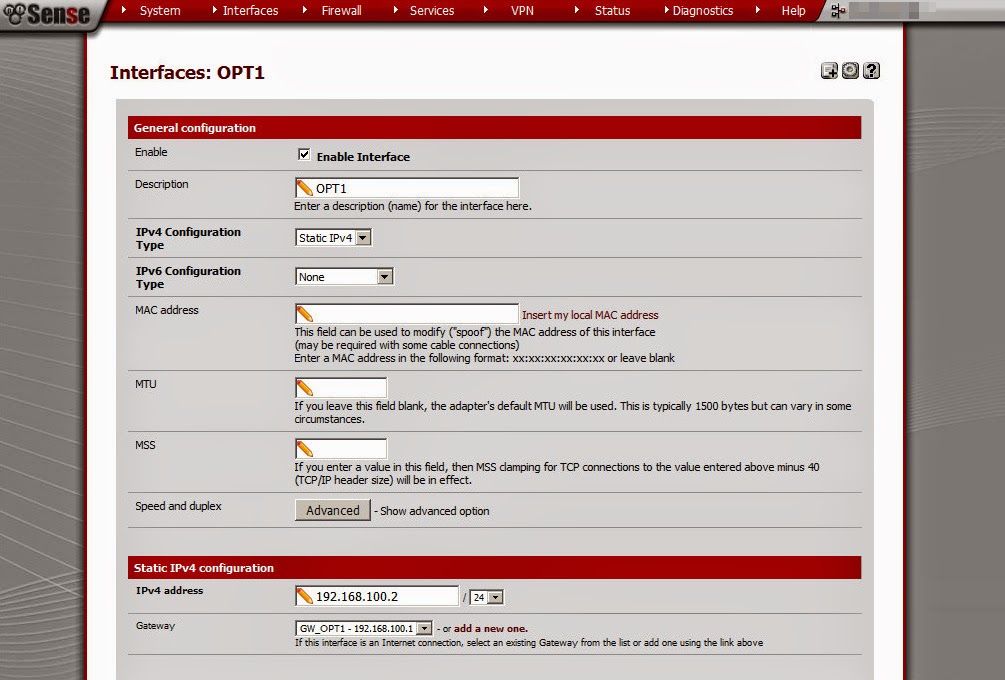1005x680 pixels.
Task: Click the Insert my local MAC address link
Action: 590,313
